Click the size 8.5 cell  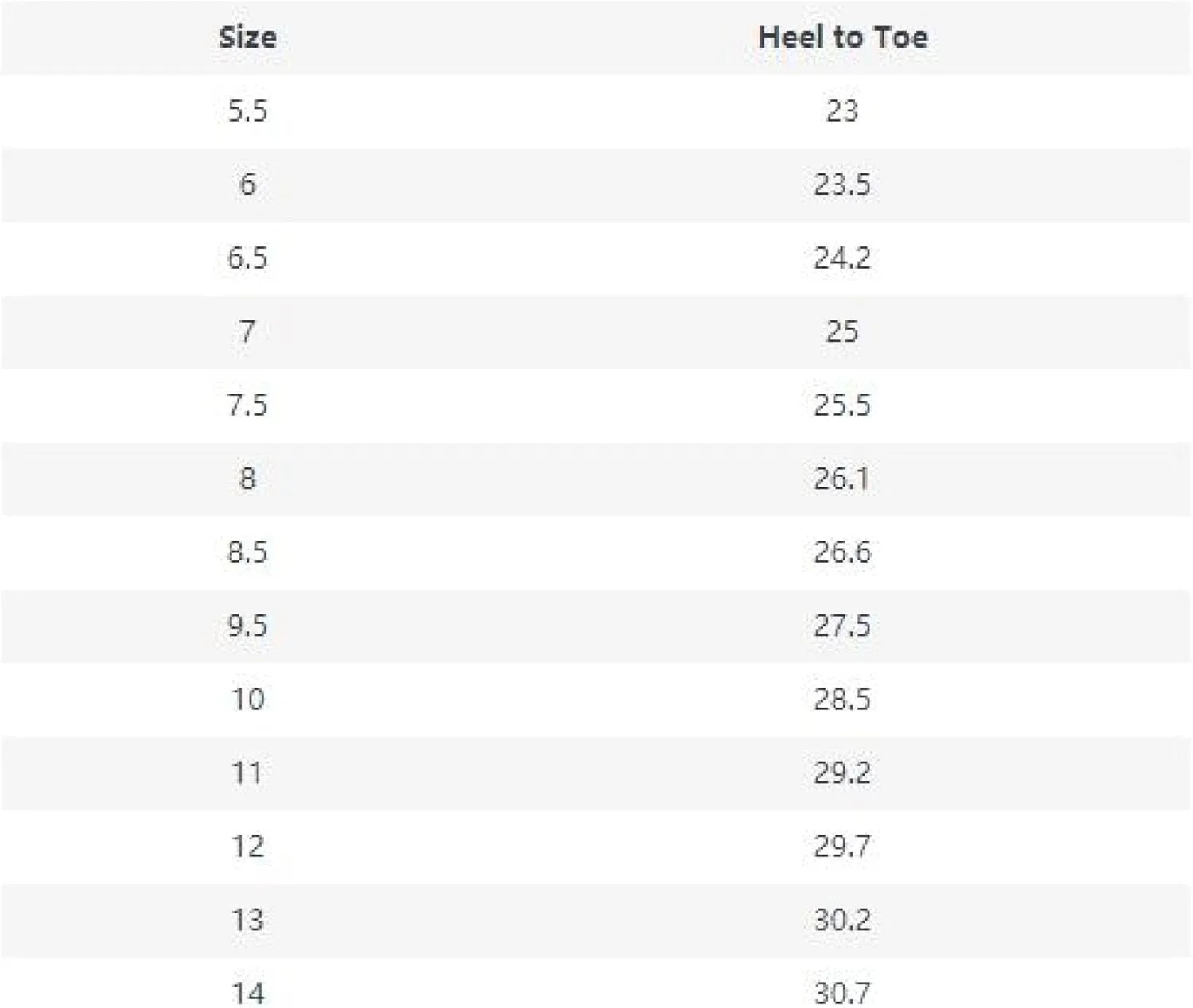(247, 552)
